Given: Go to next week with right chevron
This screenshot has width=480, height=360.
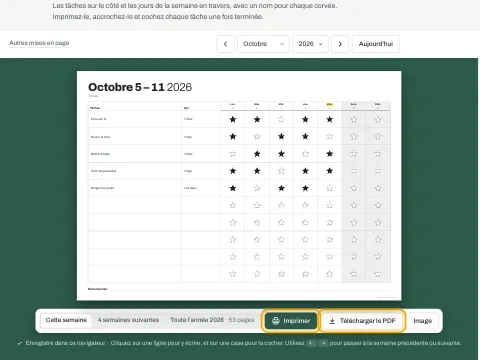Looking at the screenshot, I should 340,44.
